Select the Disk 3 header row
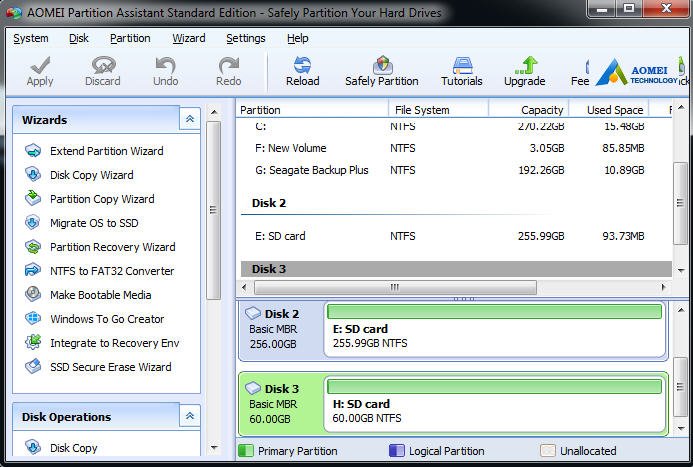The height and width of the screenshot is (467, 693). point(456,269)
